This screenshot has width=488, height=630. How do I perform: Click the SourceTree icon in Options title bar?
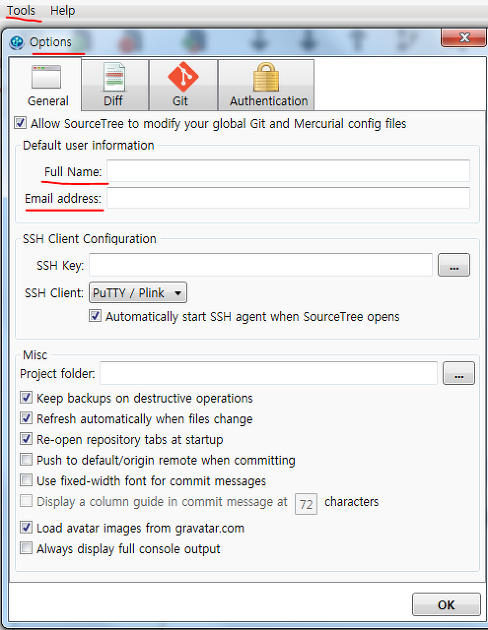click(17, 42)
